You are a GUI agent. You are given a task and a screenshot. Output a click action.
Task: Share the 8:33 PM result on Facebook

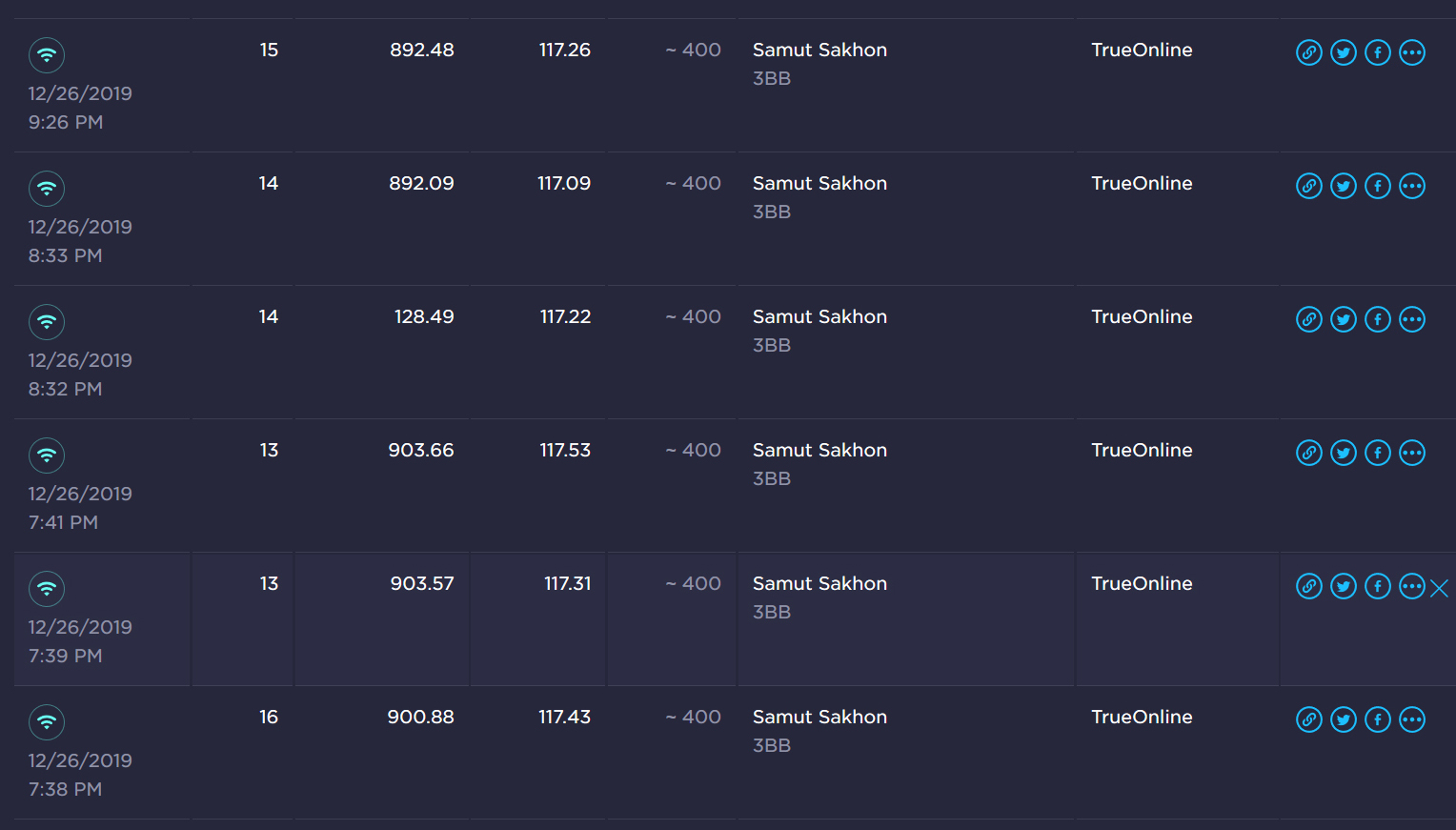coord(1378,186)
